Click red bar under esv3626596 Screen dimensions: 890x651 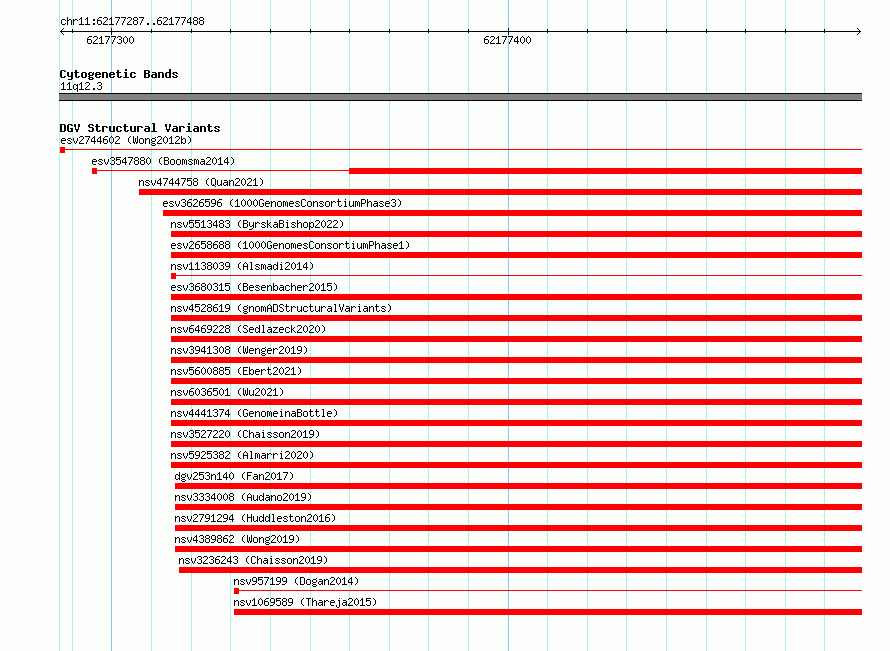click(x=513, y=213)
